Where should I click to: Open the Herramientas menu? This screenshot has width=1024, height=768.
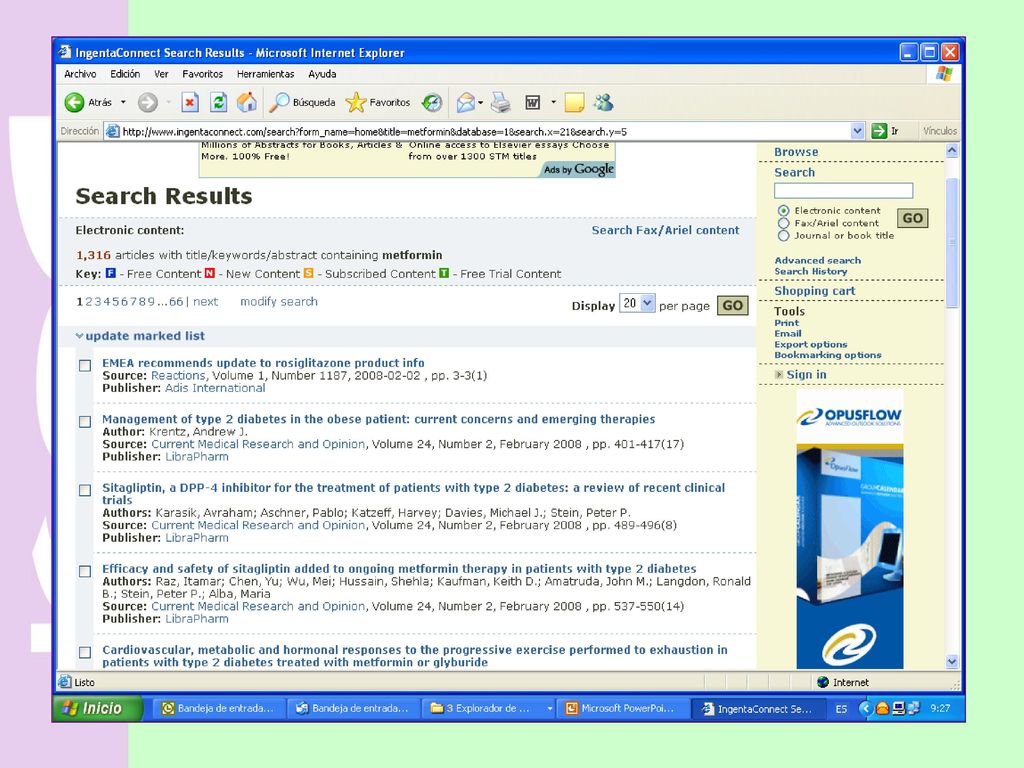(x=265, y=74)
